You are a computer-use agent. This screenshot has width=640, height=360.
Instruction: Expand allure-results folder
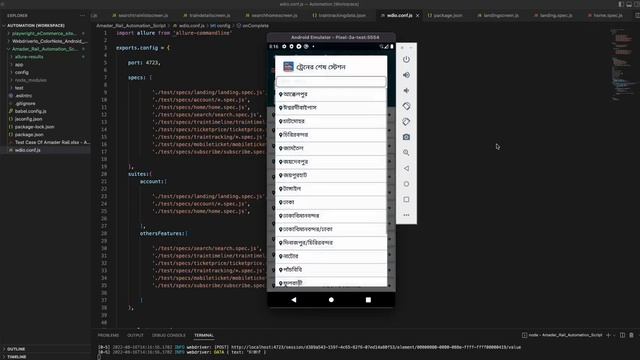click(x=29, y=57)
